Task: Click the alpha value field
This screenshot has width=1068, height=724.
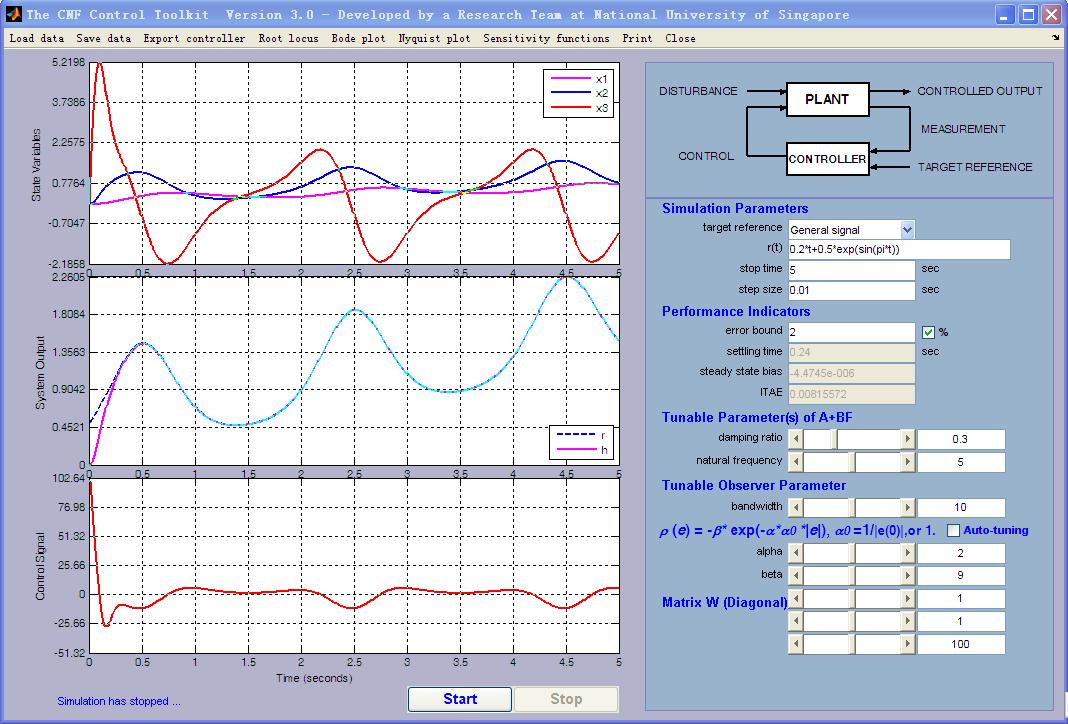Action: tap(960, 553)
